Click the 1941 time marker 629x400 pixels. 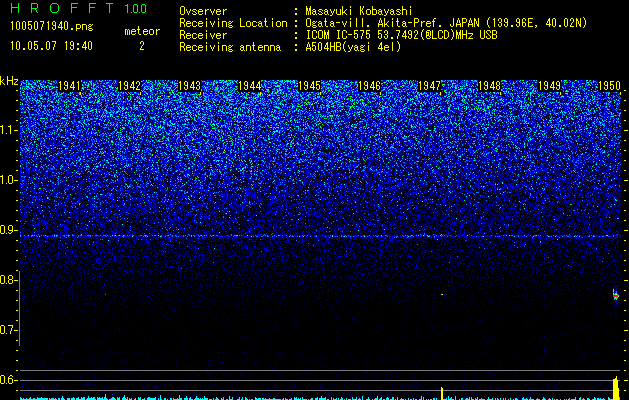click(69, 86)
